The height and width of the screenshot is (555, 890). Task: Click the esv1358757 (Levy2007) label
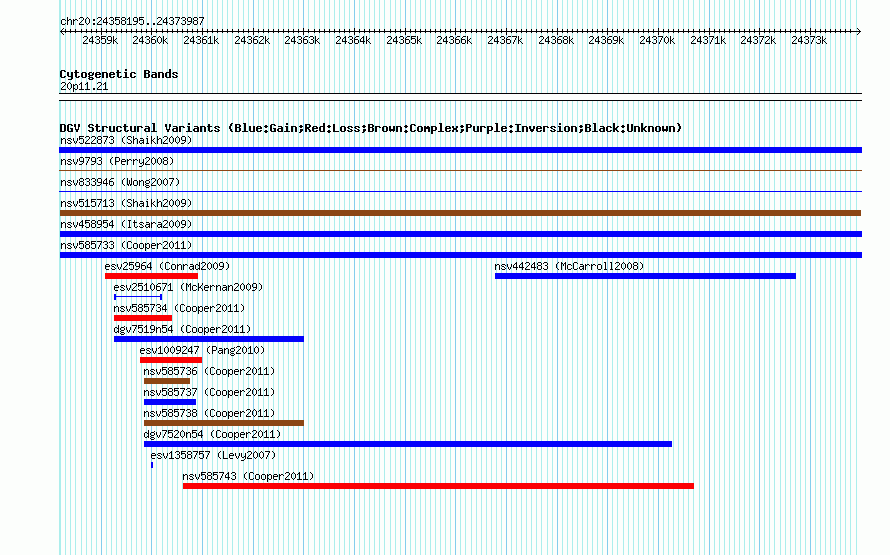pyautogui.click(x=213, y=455)
